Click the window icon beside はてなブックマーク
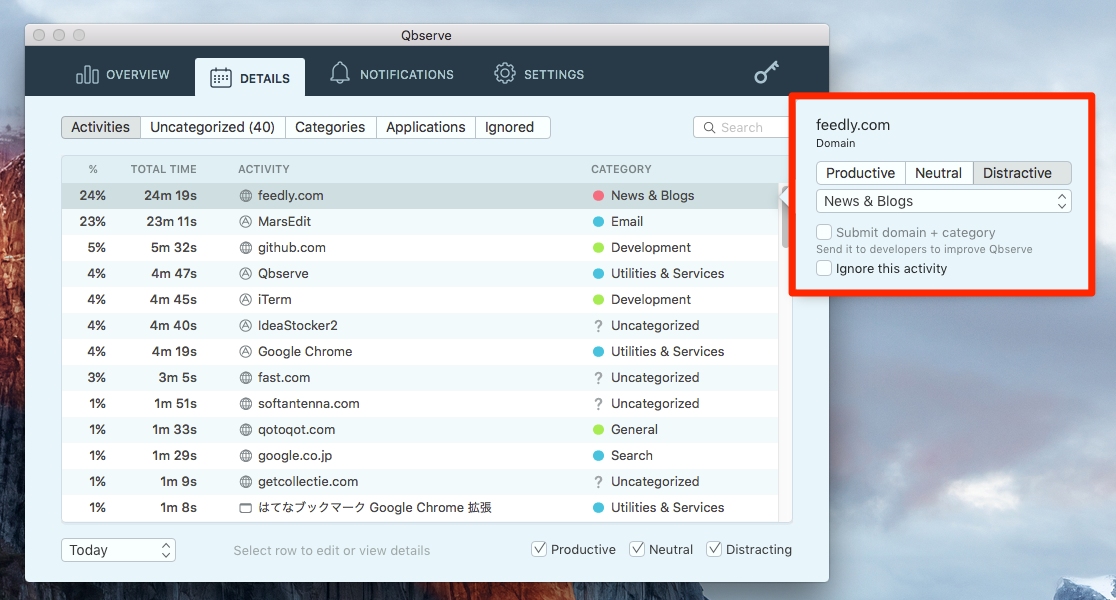1116x600 pixels. [246, 508]
